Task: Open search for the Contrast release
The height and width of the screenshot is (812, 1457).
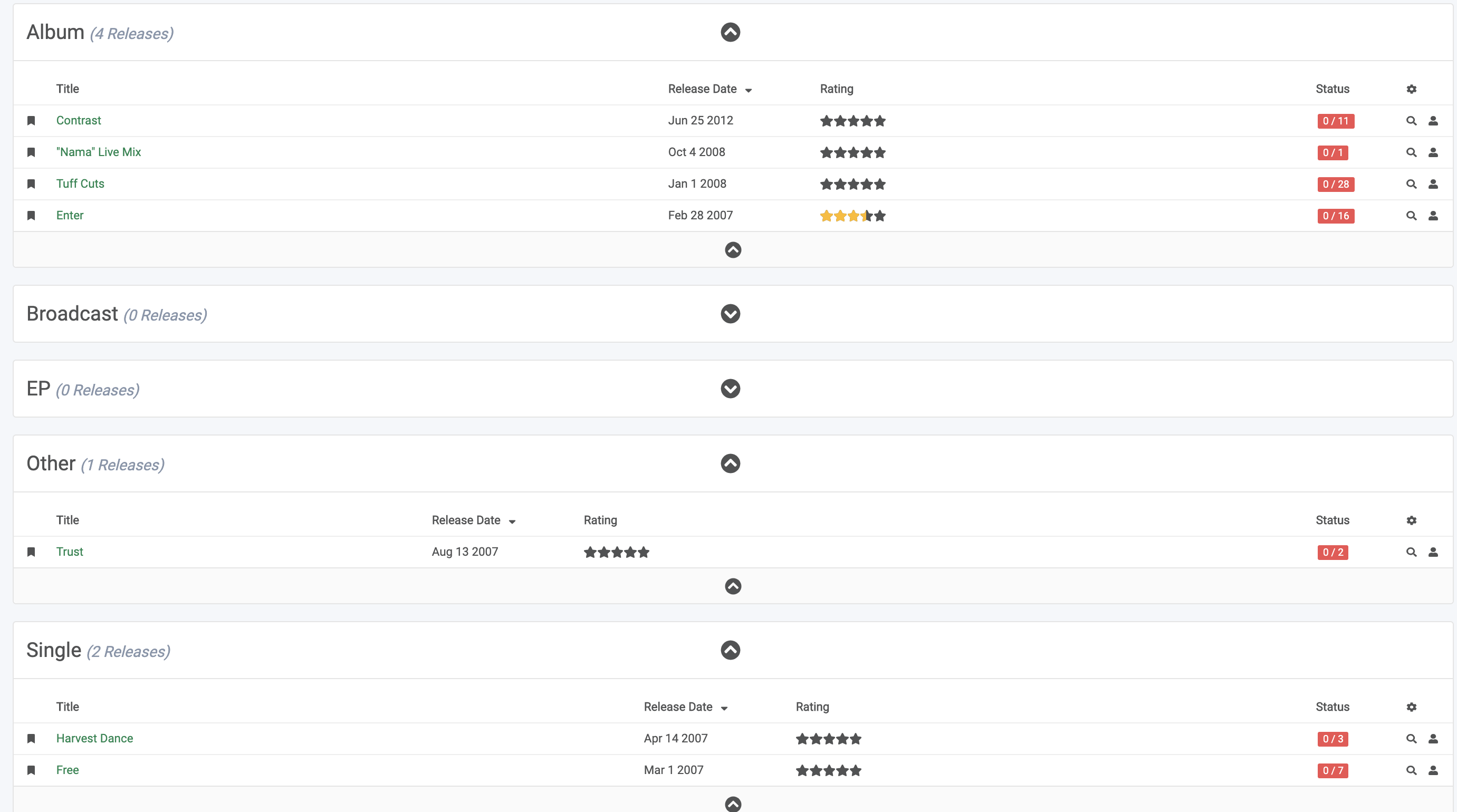Action: tap(1411, 120)
